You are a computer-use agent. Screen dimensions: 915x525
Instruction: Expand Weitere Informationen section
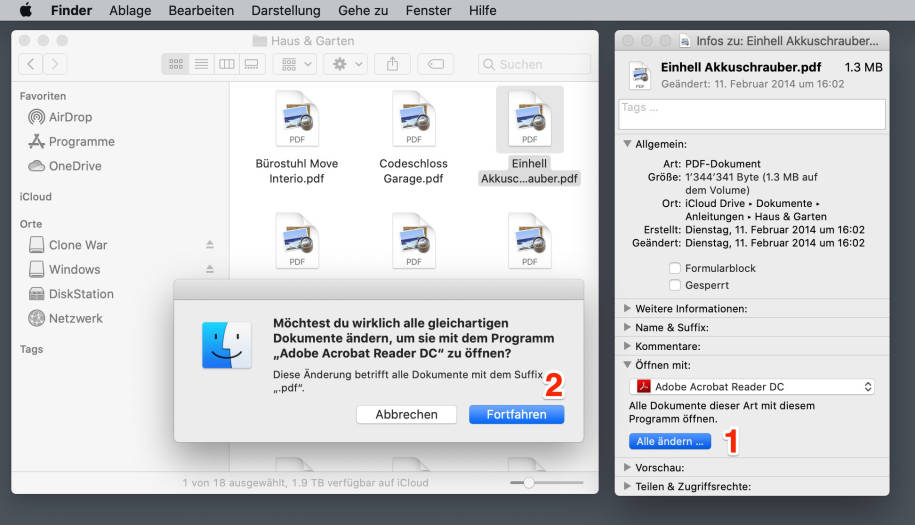[x=627, y=308]
